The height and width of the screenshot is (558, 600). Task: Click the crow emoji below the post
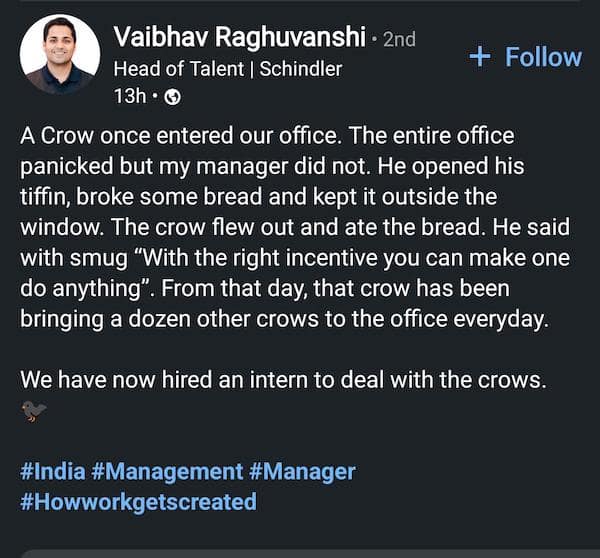33,411
